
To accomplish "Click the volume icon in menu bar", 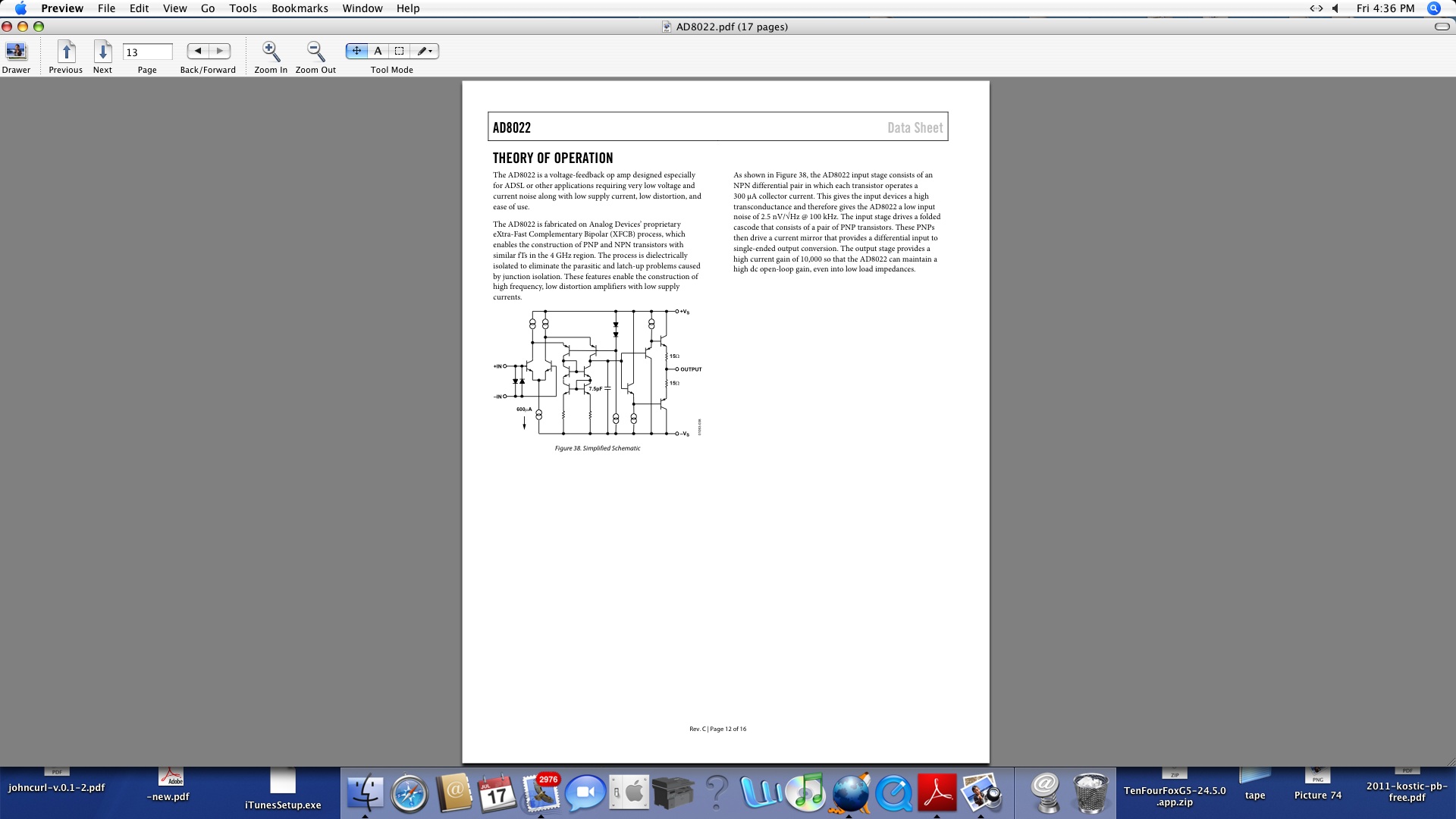I will click(1335, 8).
